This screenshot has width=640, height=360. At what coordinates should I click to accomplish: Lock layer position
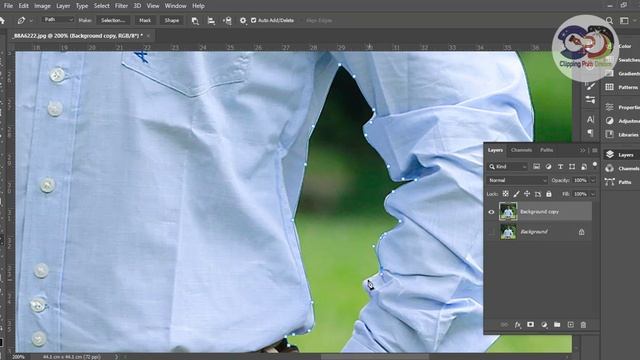pyautogui.click(x=527, y=194)
